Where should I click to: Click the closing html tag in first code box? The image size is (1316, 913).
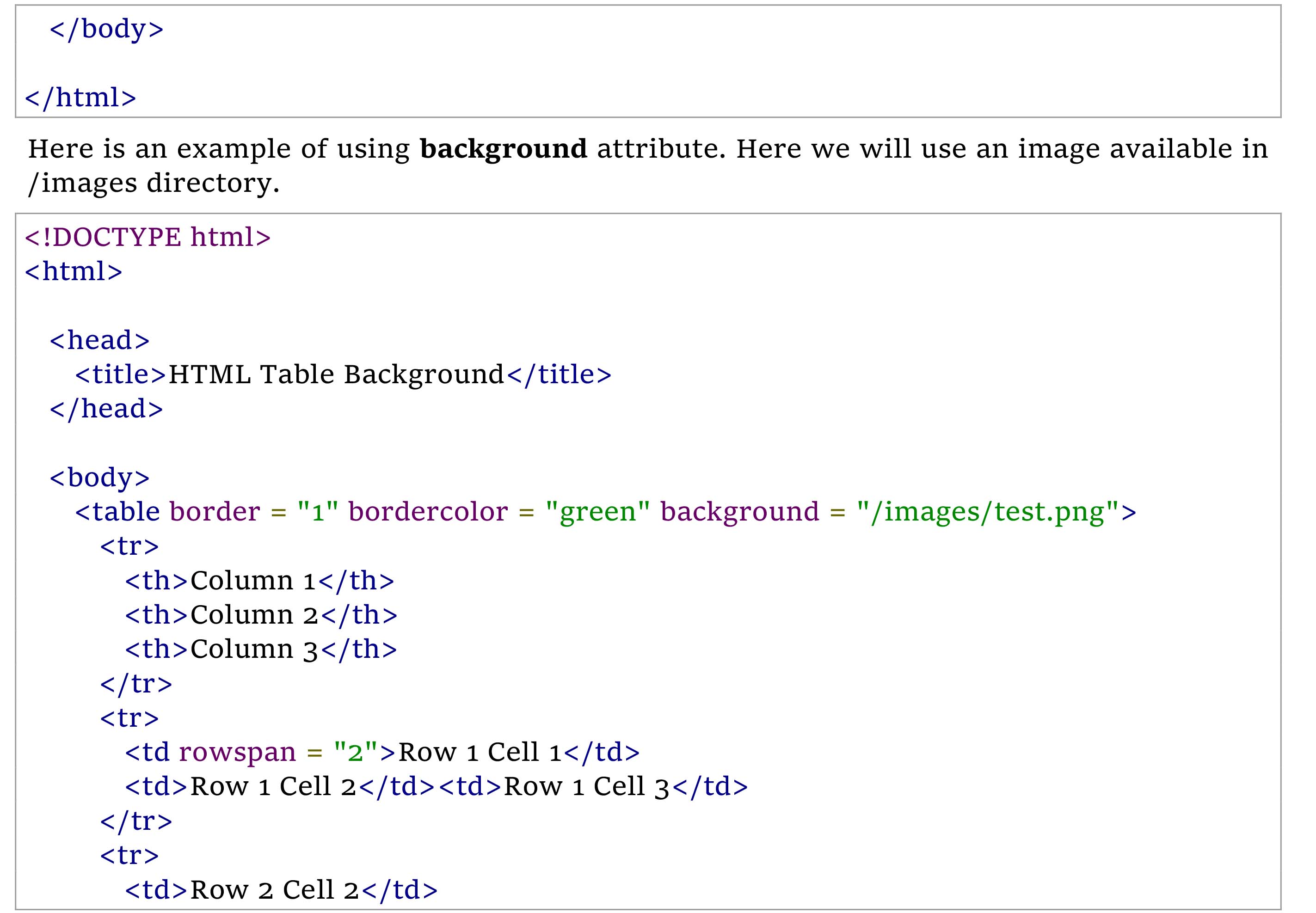coord(80,98)
